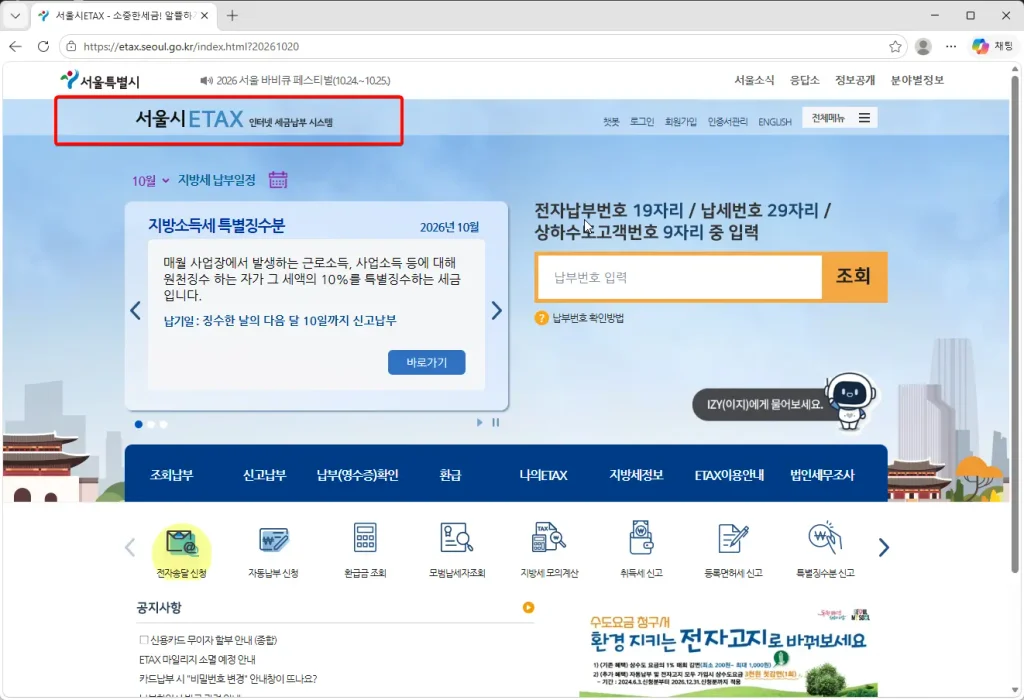Click the 인증서관리 link
Image resolution: width=1024 pixels, height=700 pixels.
728,121
